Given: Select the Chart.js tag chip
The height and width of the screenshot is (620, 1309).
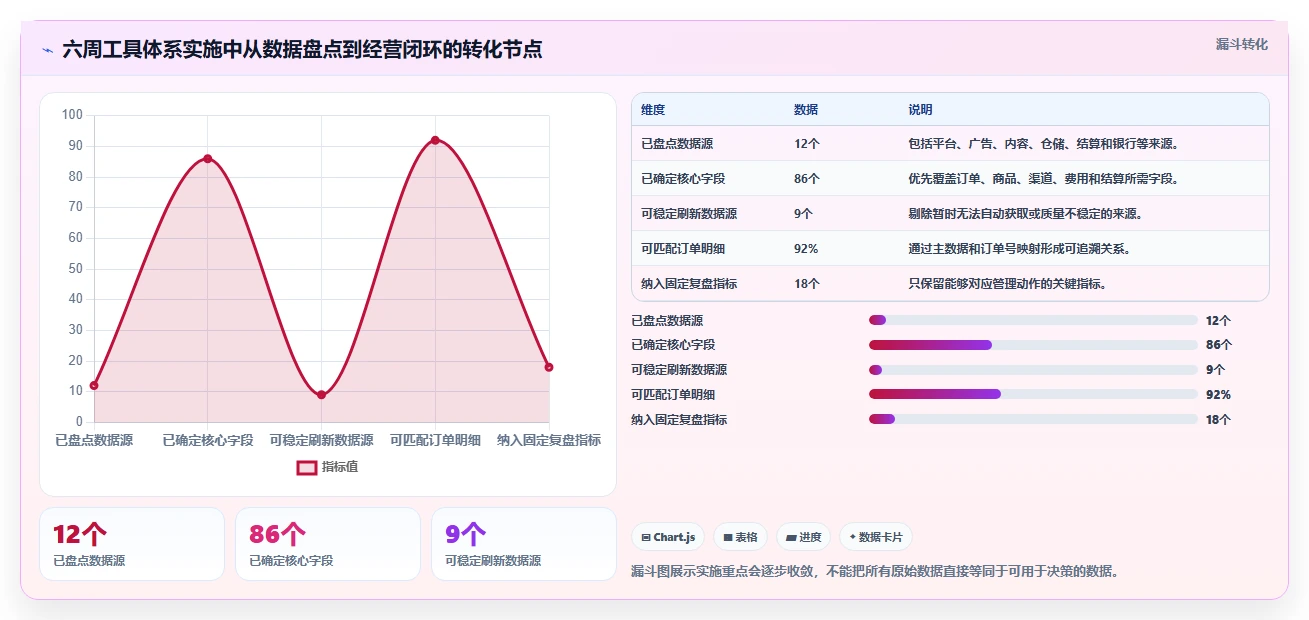Looking at the screenshot, I should pos(668,537).
